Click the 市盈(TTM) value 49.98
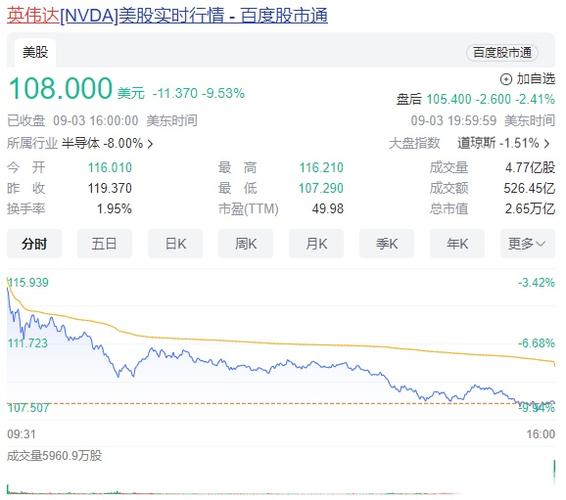This screenshot has height=500, width=566. [328, 209]
